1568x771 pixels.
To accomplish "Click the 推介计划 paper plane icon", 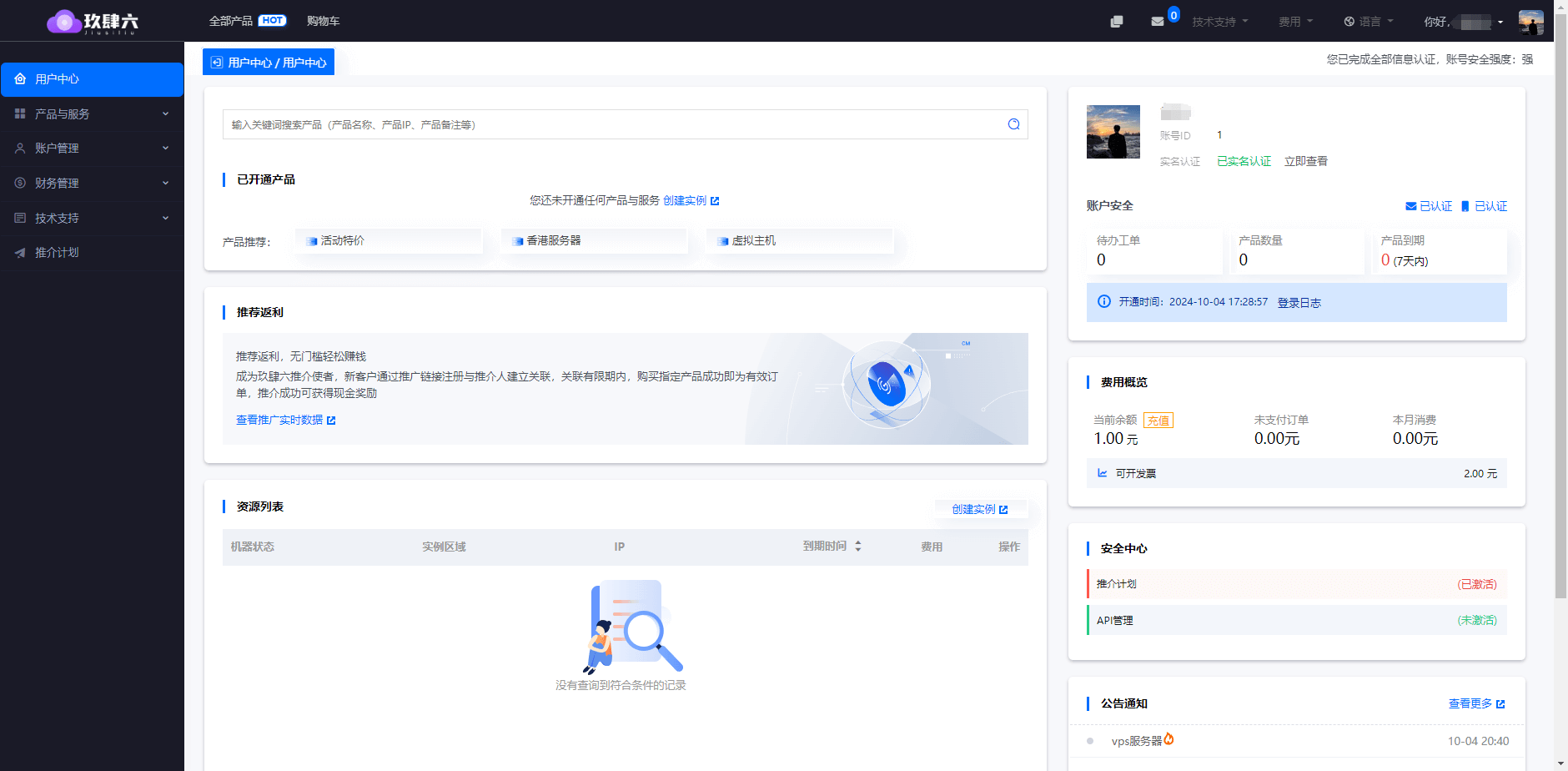I will click(20, 252).
